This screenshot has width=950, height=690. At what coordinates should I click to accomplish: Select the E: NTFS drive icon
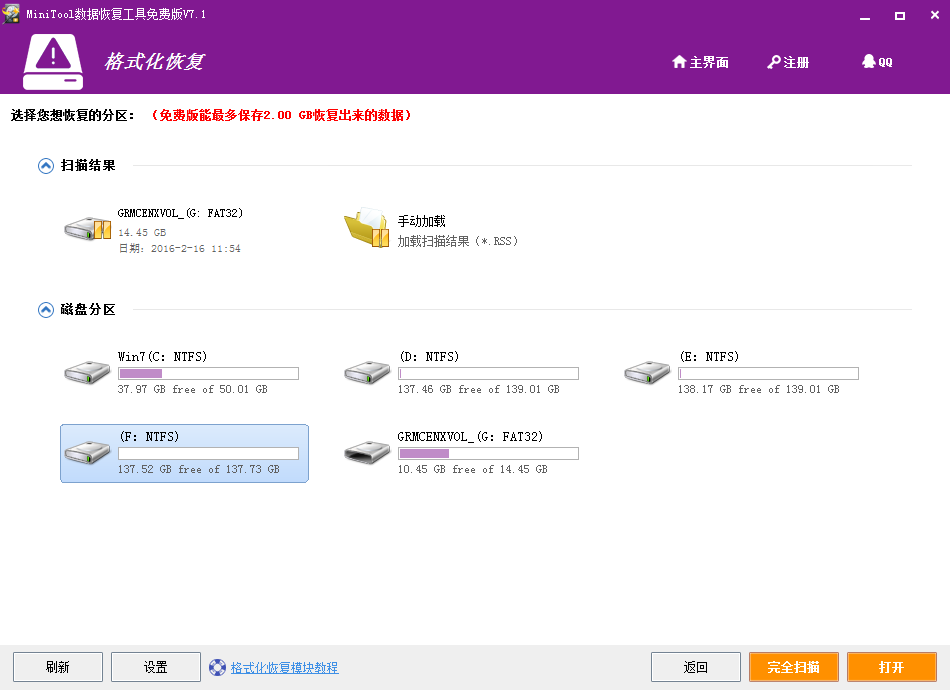(647, 372)
